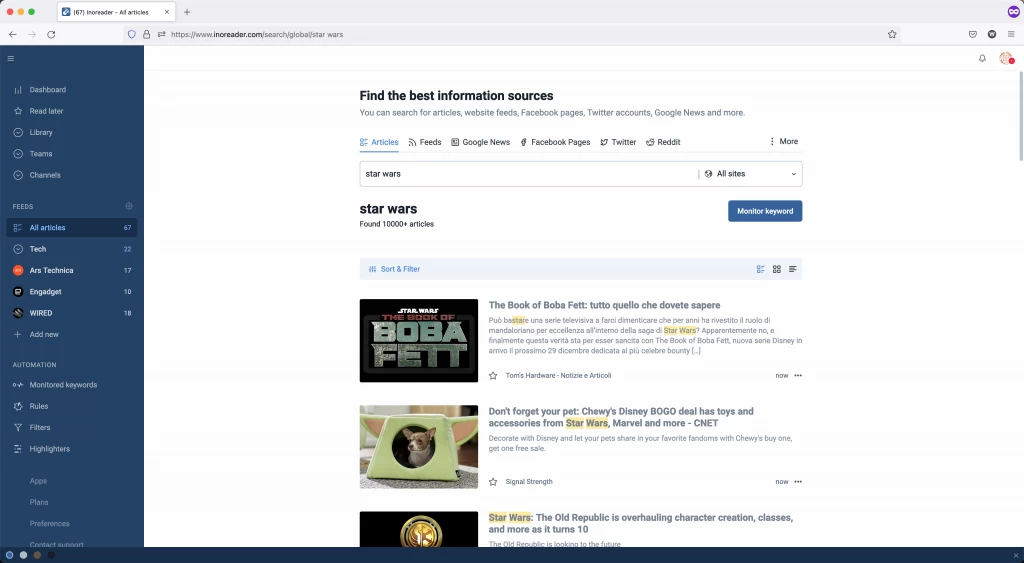Star the Boba Fett article

pyautogui.click(x=493, y=376)
